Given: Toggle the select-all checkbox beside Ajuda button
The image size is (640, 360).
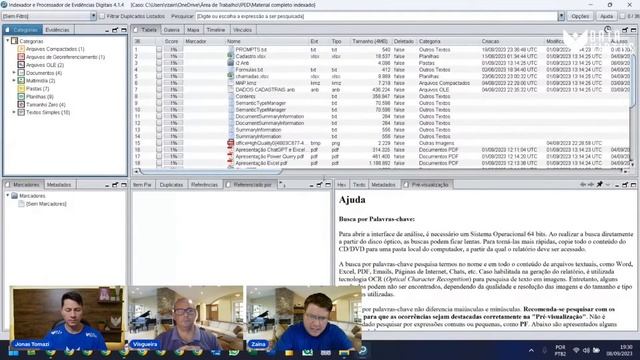Looking at the screenshot, I should tap(622, 16).
